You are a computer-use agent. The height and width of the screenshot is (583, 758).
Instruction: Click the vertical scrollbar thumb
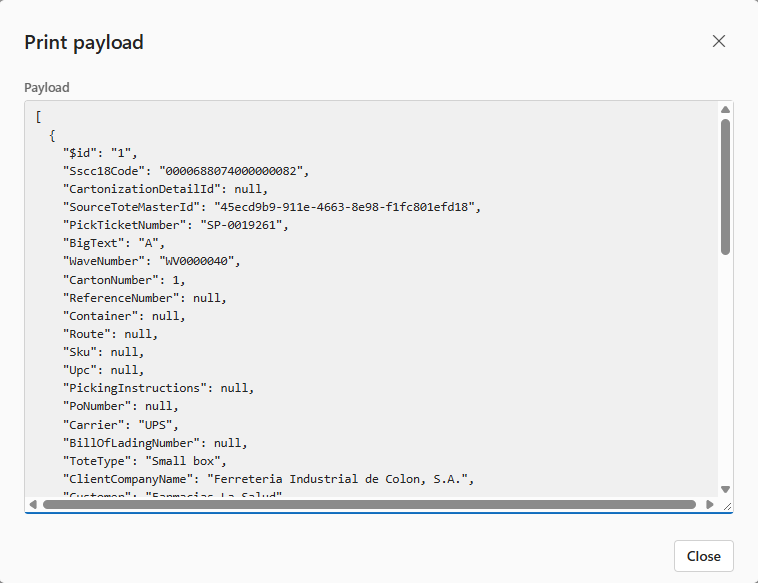coord(725,187)
